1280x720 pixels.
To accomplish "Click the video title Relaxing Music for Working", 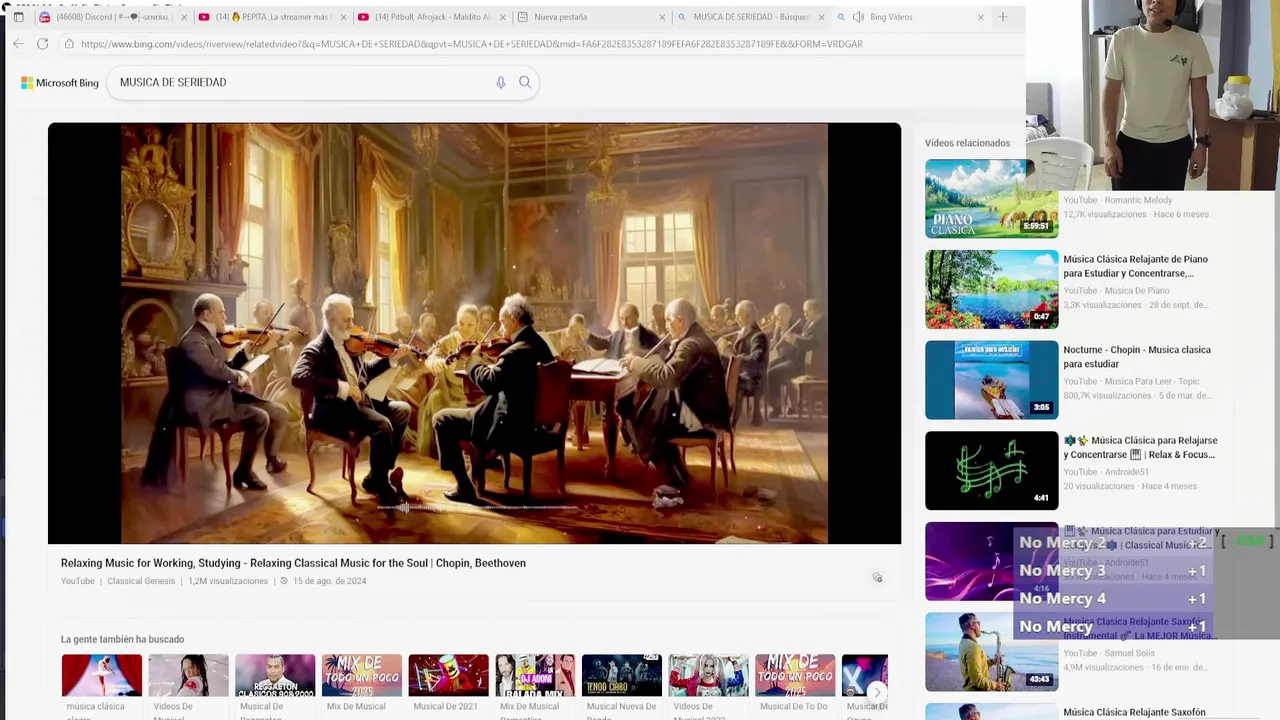I will point(293,563).
